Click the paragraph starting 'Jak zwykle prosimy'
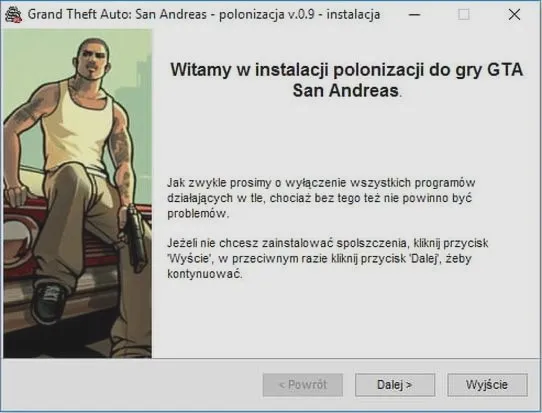Image resolution: width=542 pixels, height=413 pixels. point(321,198)
